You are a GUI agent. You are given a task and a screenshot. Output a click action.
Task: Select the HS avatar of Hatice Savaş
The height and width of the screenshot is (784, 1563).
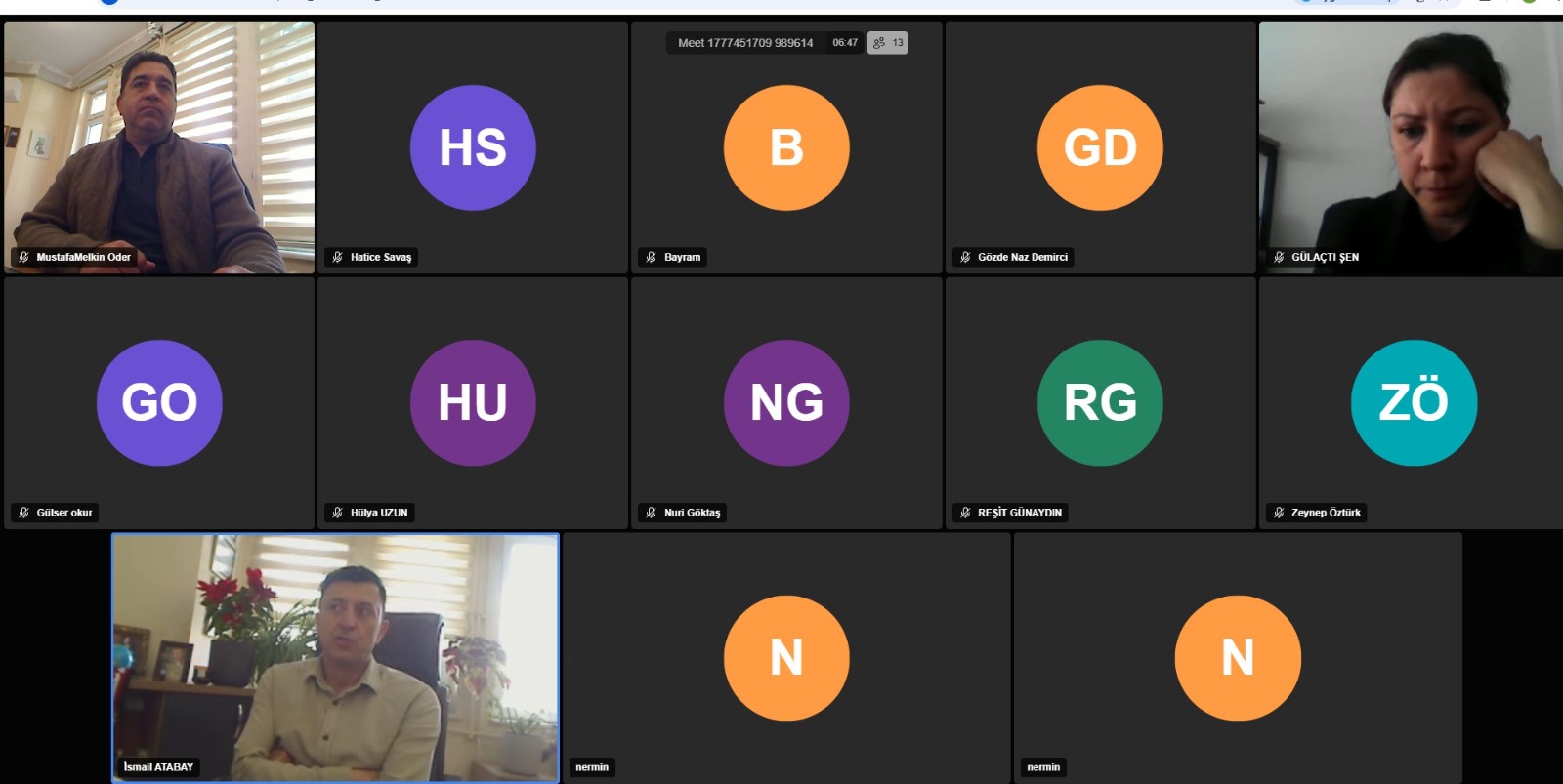[473, 147]
